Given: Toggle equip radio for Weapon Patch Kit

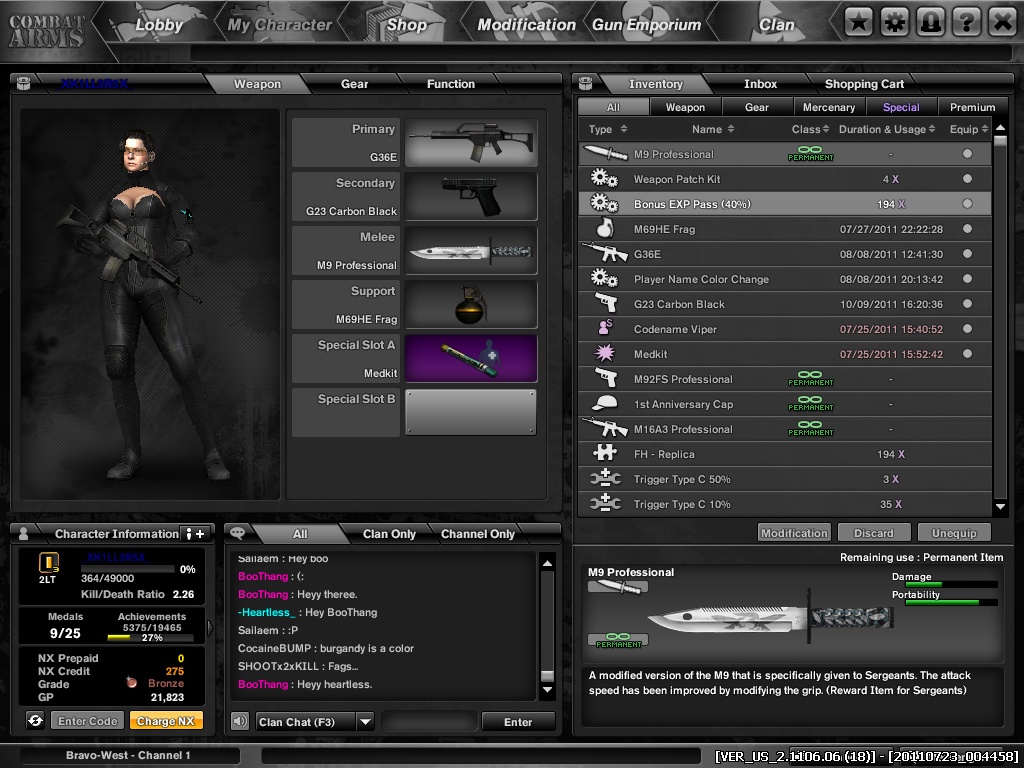Looking at the screenshot, I should pyautogui.click(x=967, y=178).
